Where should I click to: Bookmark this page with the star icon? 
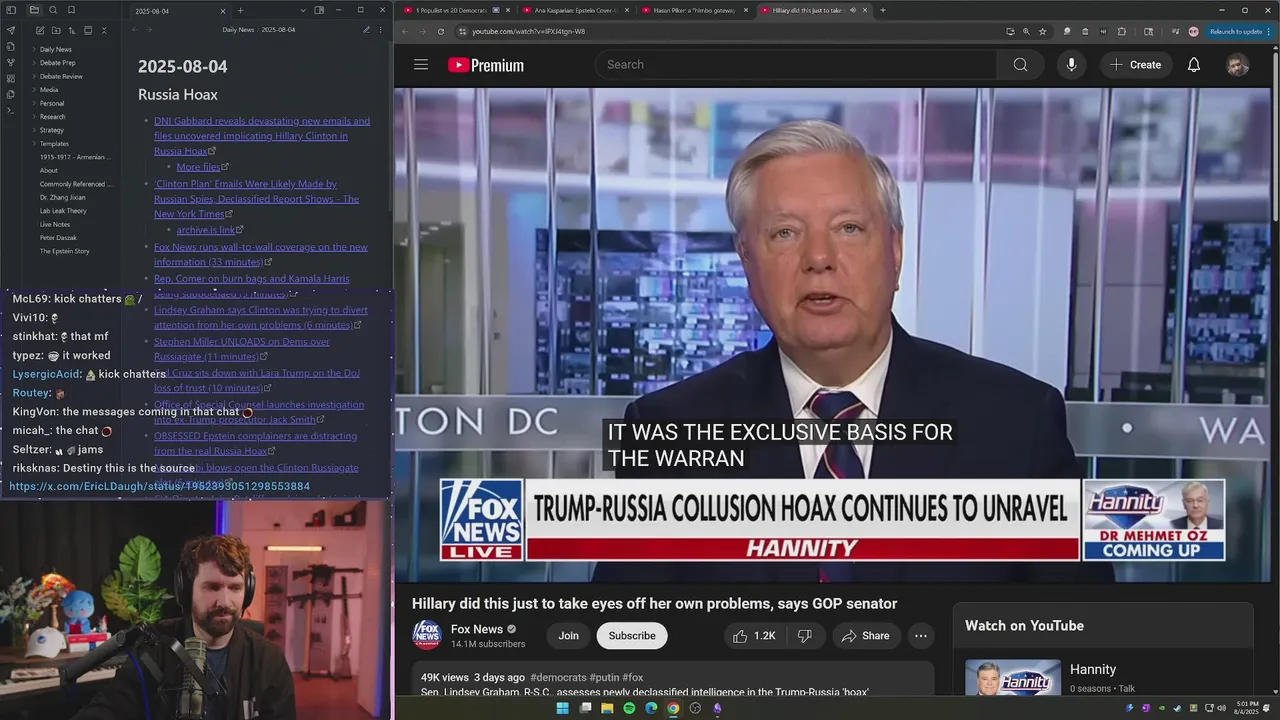click(1043, 31)
